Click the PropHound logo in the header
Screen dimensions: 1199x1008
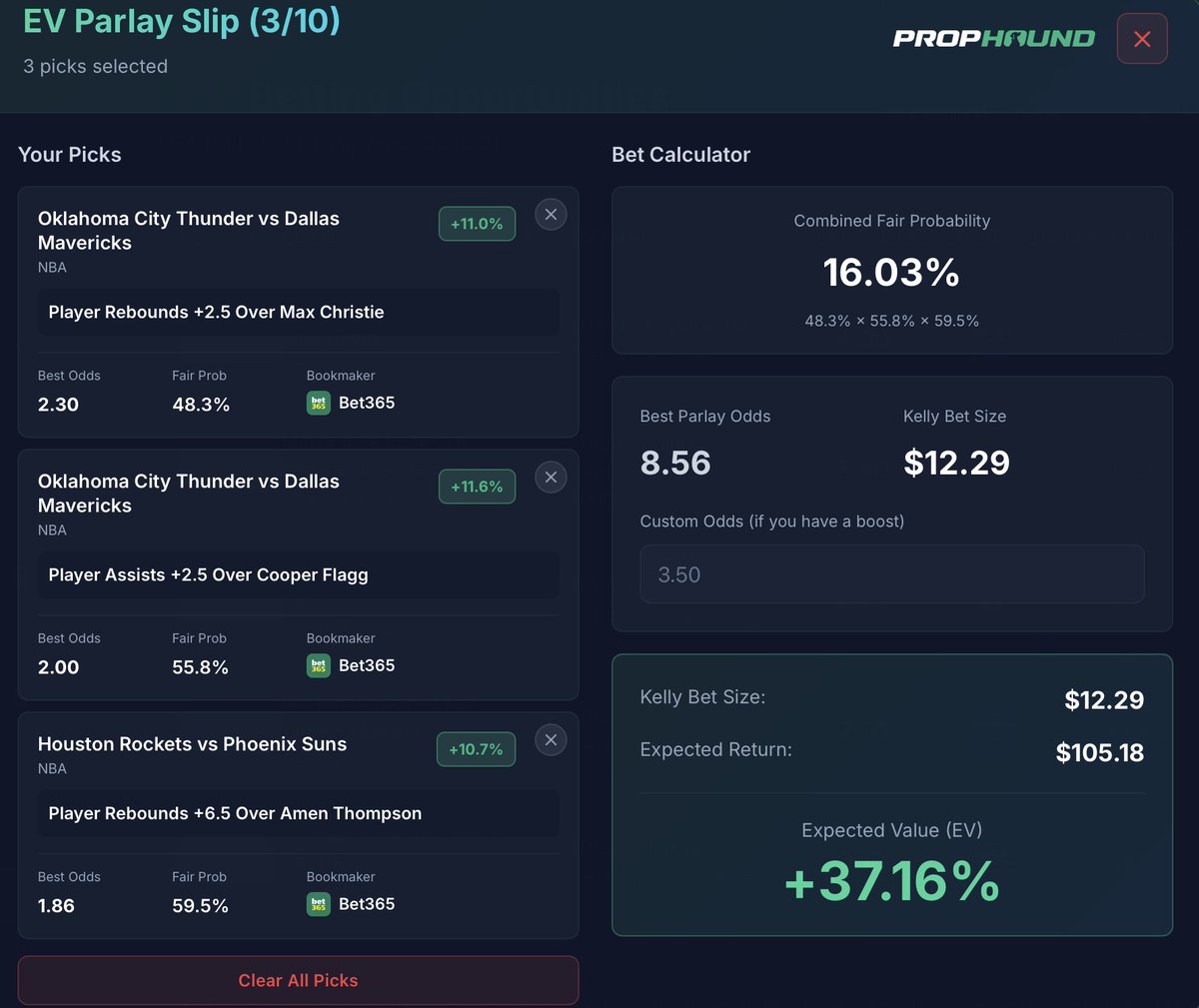pos(993,38)
